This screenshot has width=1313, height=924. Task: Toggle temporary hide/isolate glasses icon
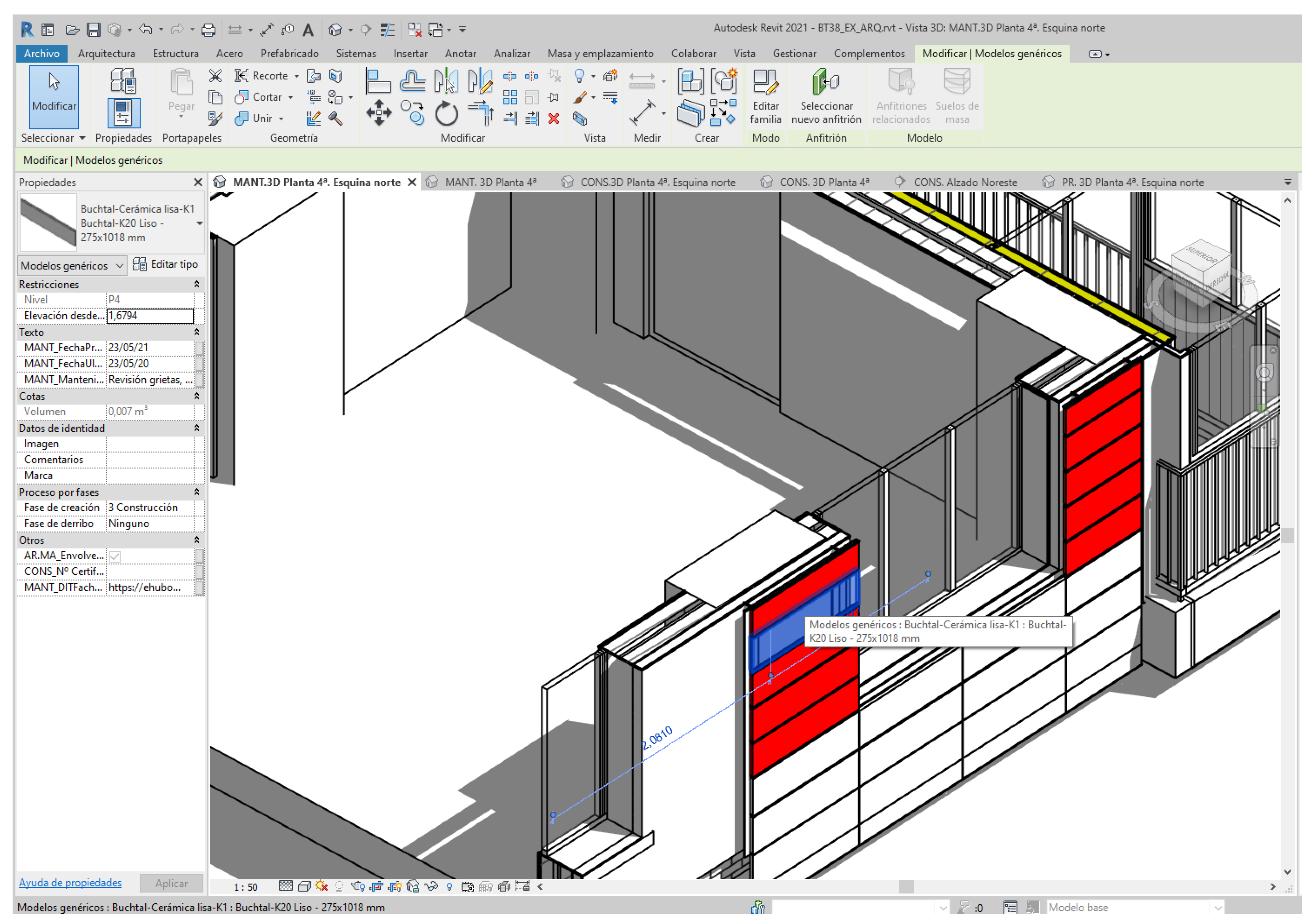click(x=431, y=886)
